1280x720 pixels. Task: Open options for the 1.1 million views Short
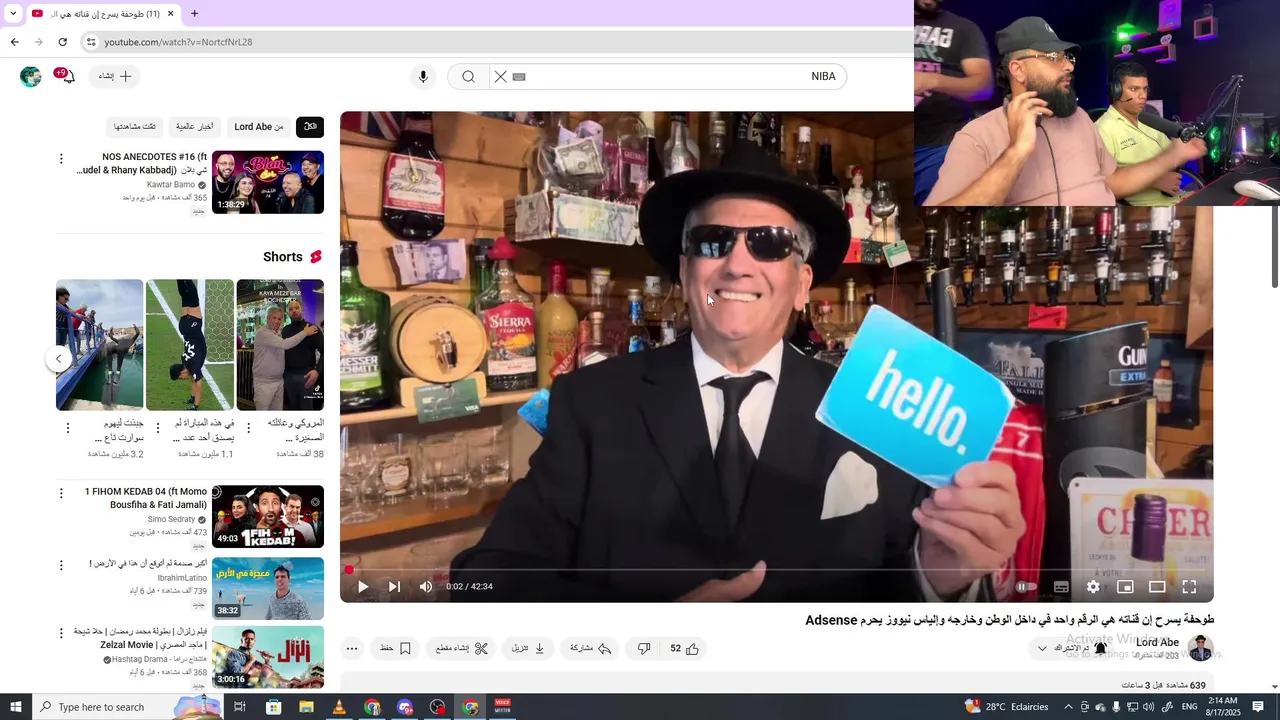[158, 428]
